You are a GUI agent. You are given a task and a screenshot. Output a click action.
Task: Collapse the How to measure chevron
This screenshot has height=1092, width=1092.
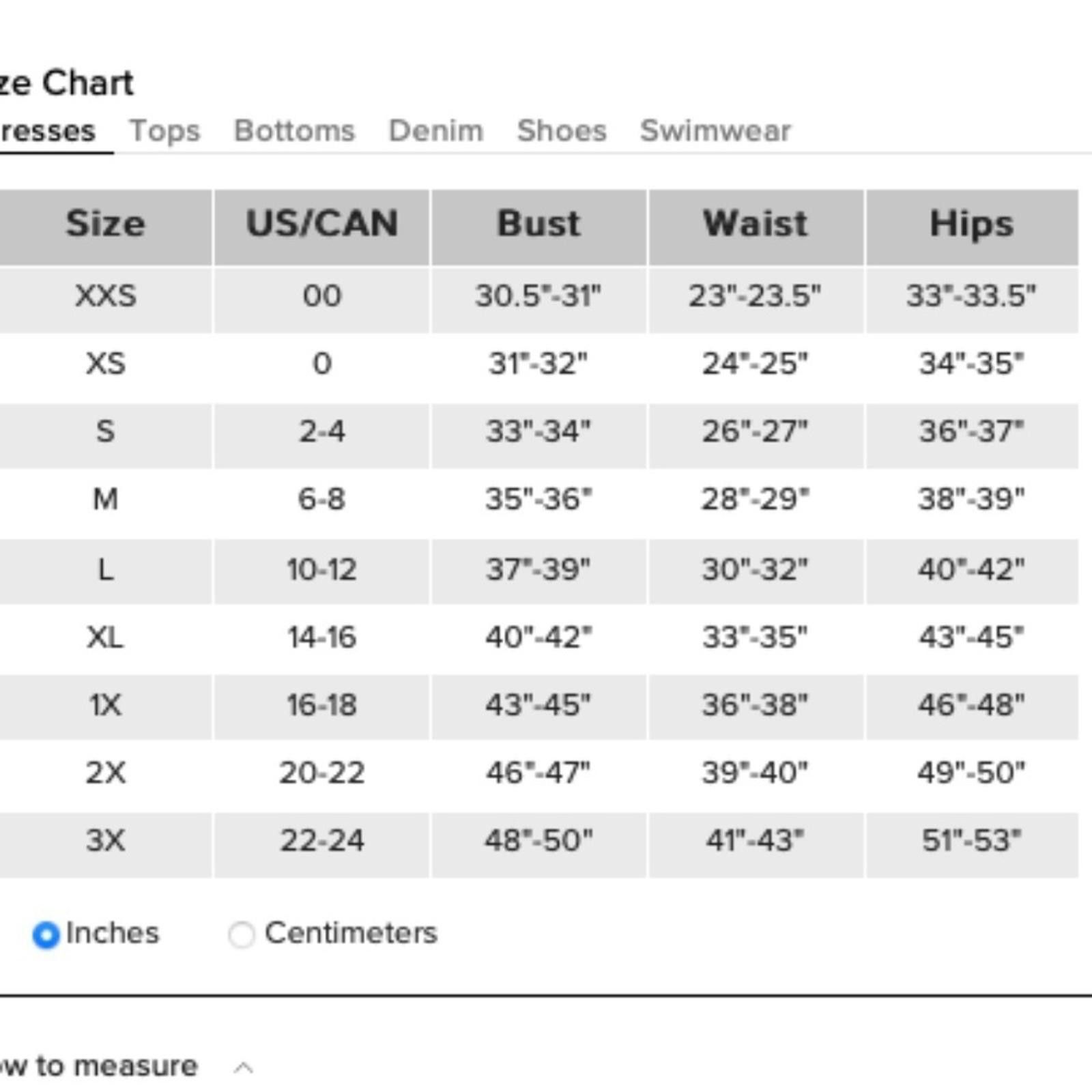(244, 1067)
